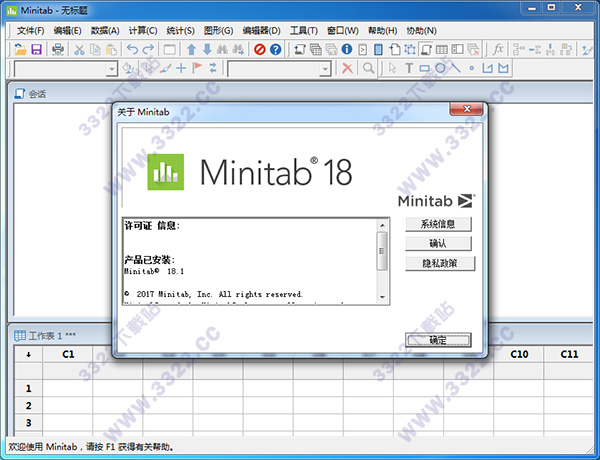
Task: Click the fx Assign Formula icon
Action: (499, 49)
